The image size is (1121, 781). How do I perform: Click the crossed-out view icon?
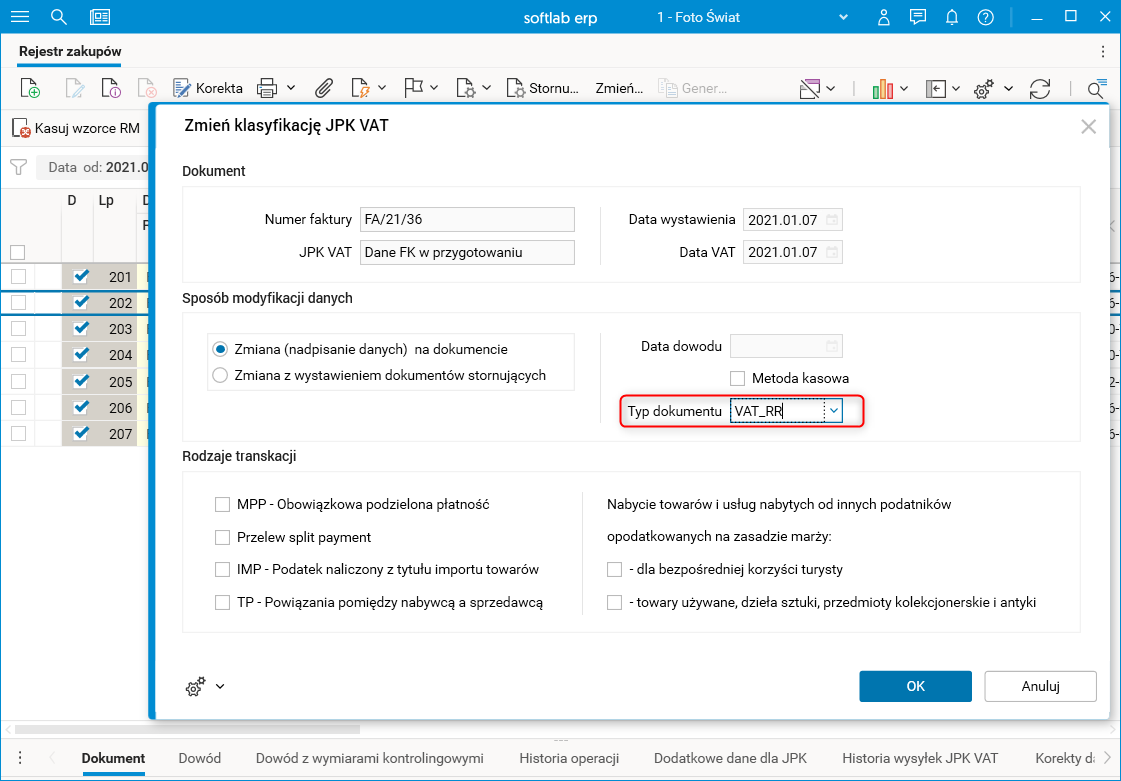pyautogui.click(x=809, y=89)
